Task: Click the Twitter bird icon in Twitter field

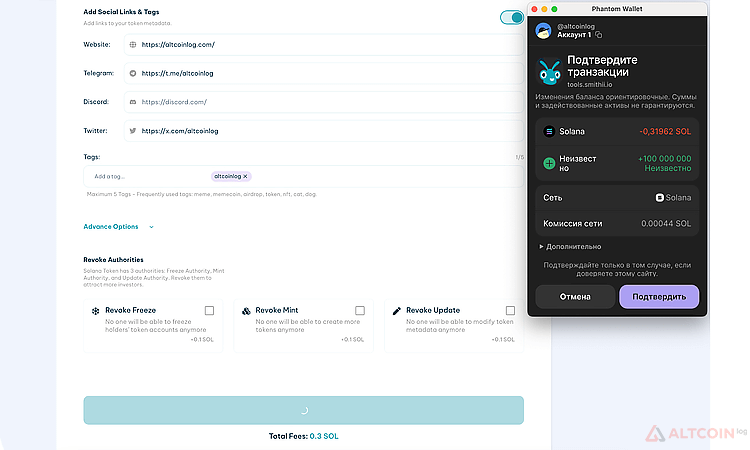Action: (133, 131)
